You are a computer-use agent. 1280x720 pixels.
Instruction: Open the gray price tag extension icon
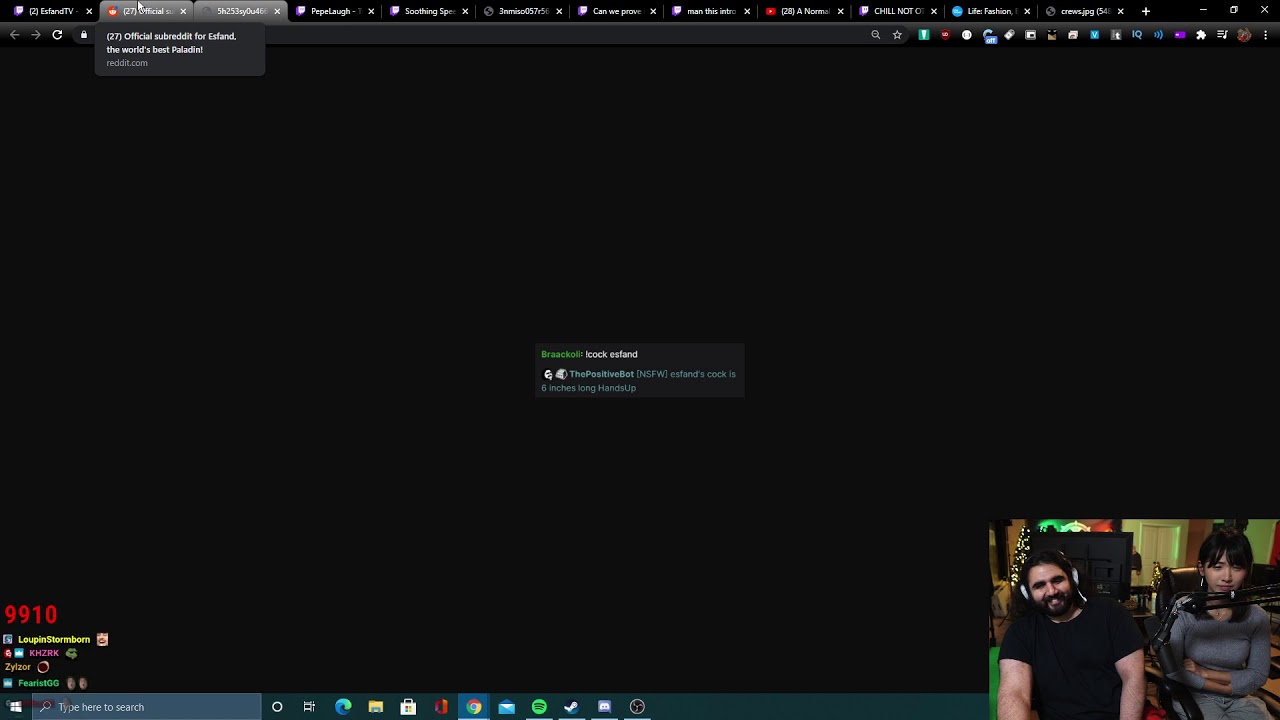[x=1009, y=35]
